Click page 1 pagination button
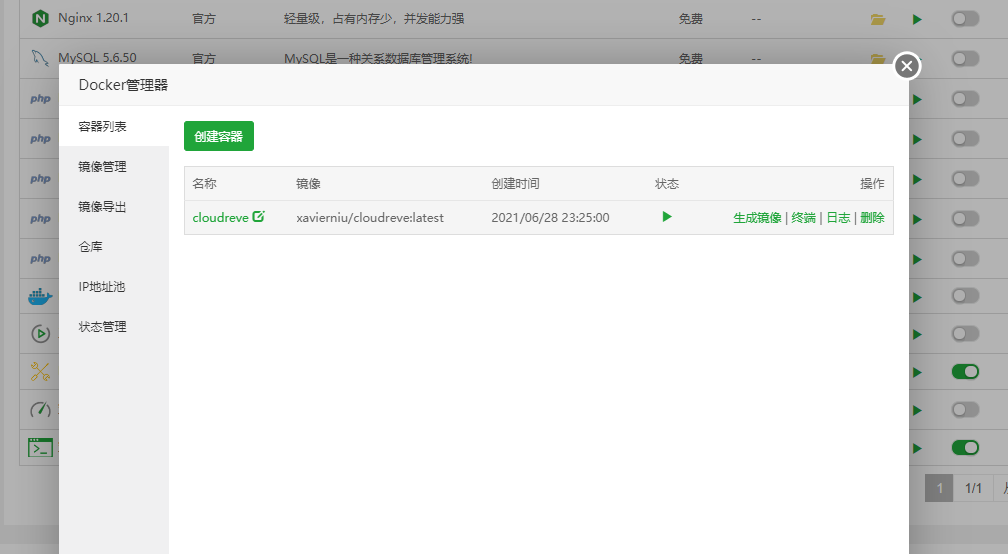 point(939,488)
